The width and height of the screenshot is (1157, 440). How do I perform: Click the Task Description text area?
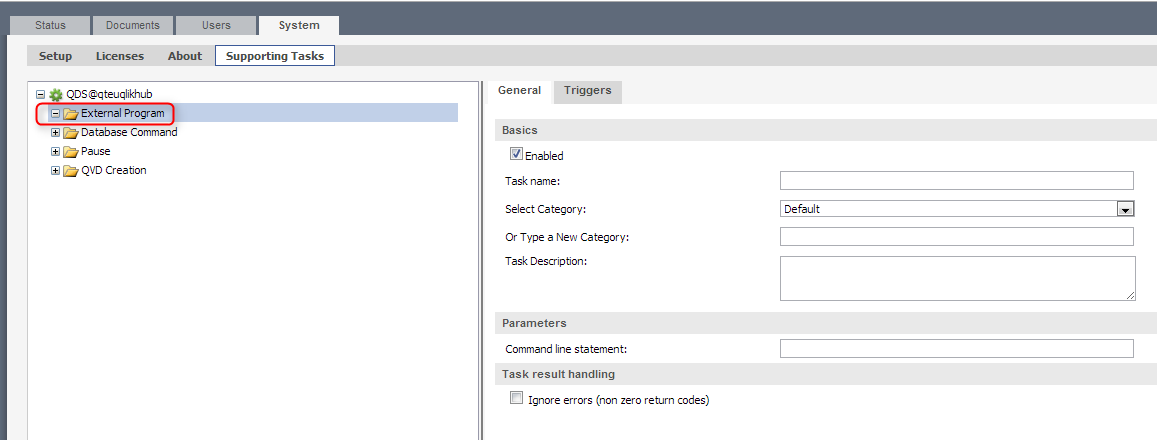coord(956,278)
